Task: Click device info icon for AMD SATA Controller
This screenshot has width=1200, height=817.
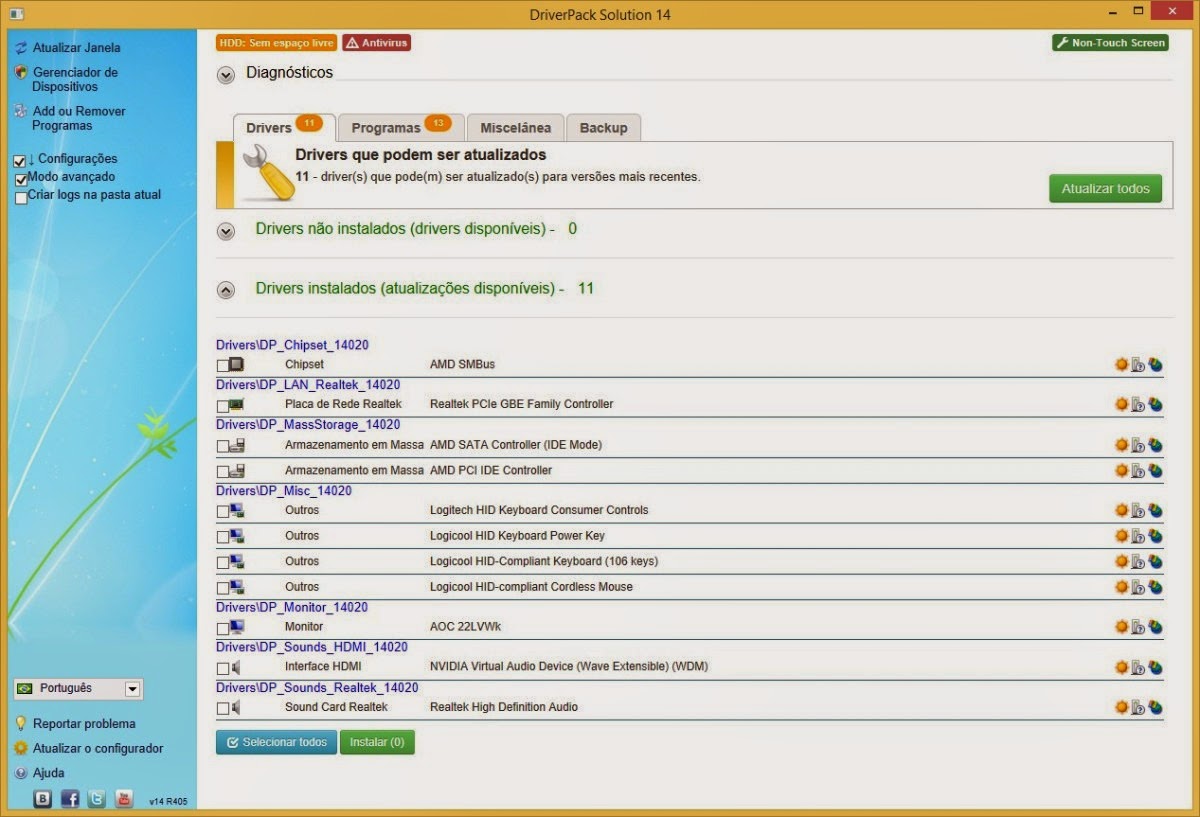Action: click(1138, 445)
